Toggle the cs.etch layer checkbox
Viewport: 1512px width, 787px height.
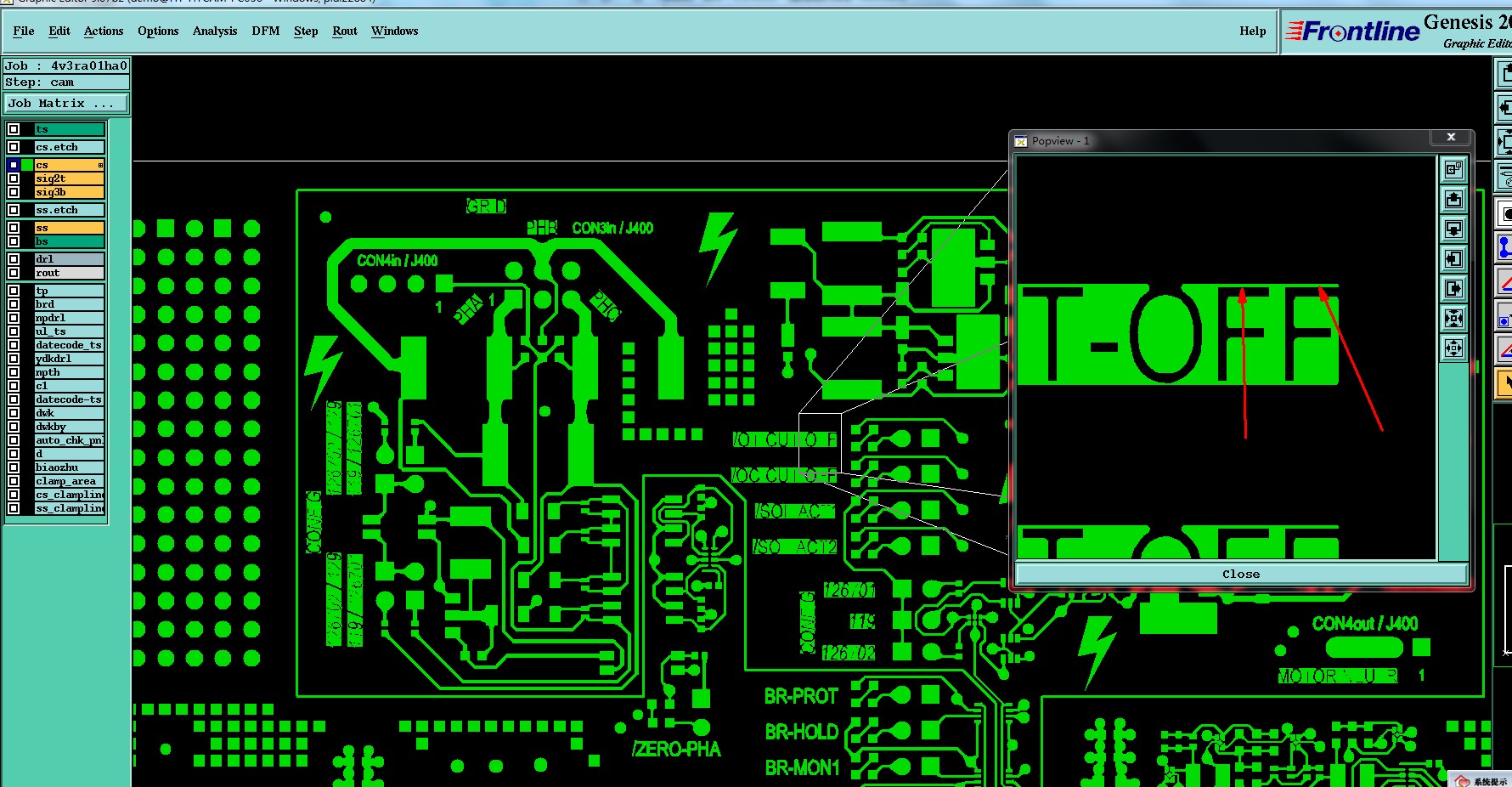(x=14, y=147)
